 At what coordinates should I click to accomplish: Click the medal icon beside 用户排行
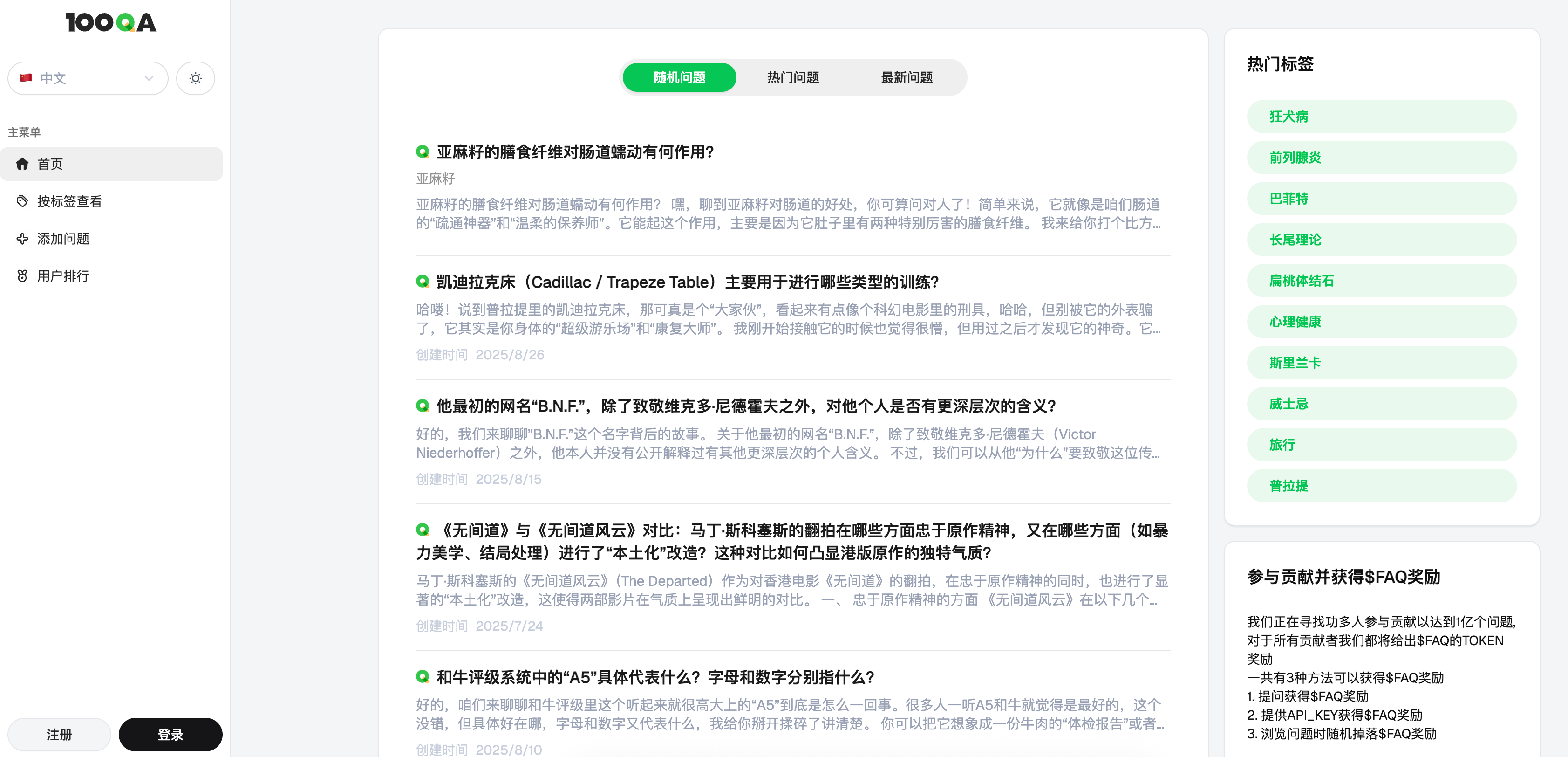tap(22, 276)
